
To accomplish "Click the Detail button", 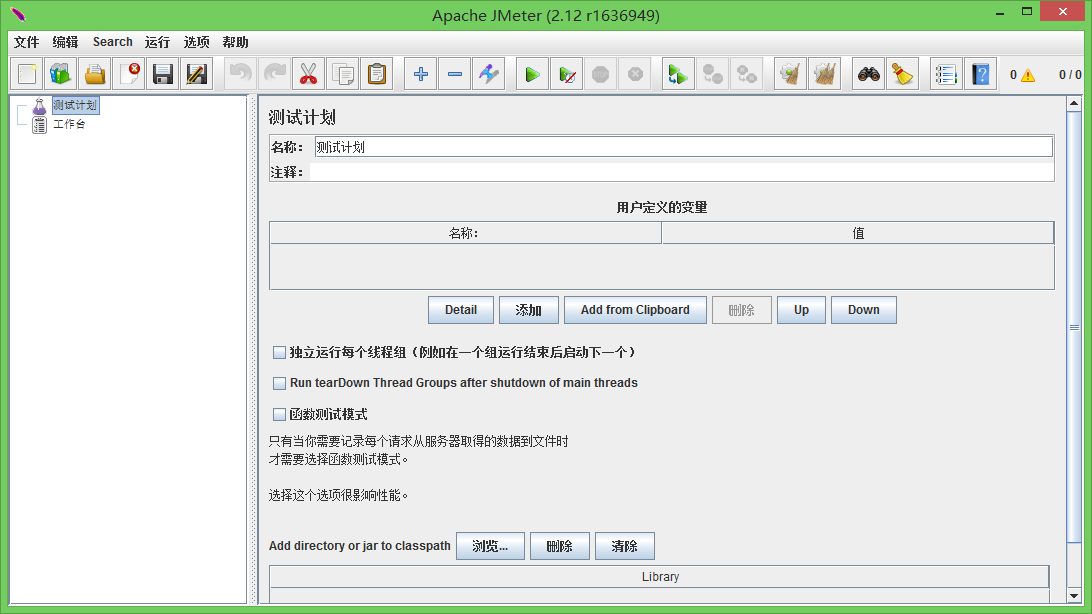I will [461, 310].
